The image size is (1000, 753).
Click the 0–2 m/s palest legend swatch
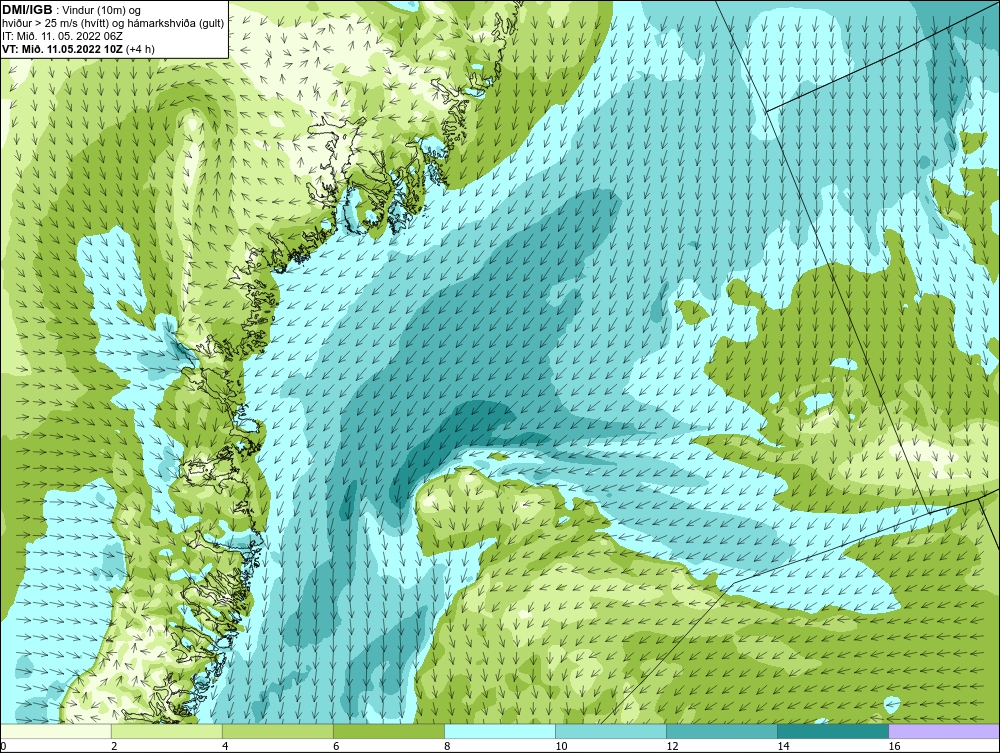tap(55, 731)
